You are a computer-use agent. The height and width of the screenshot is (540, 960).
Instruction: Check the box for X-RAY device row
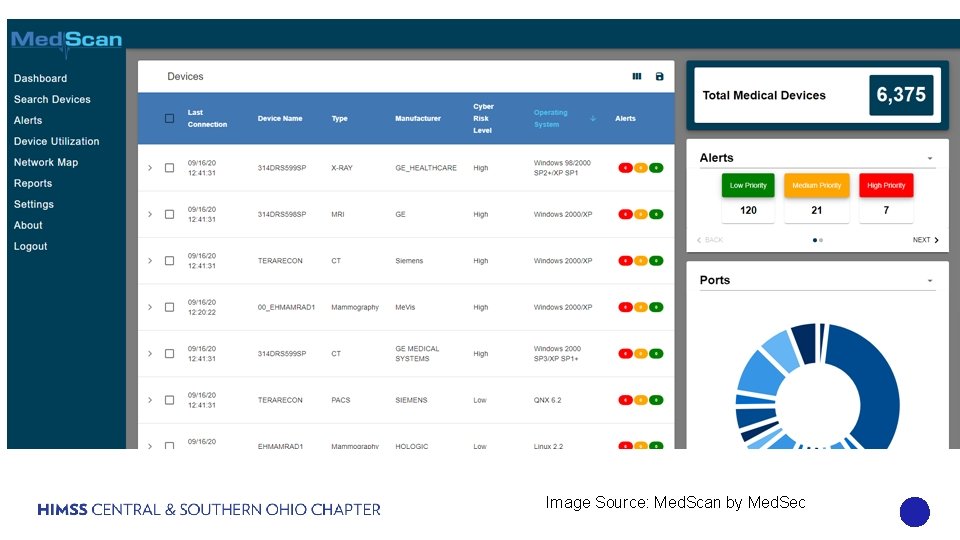pyautogui.click(x=170, y=168)
